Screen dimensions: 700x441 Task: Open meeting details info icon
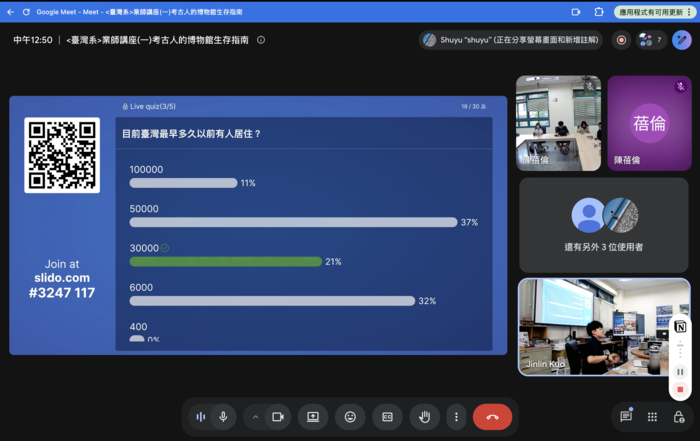[261, 40]
